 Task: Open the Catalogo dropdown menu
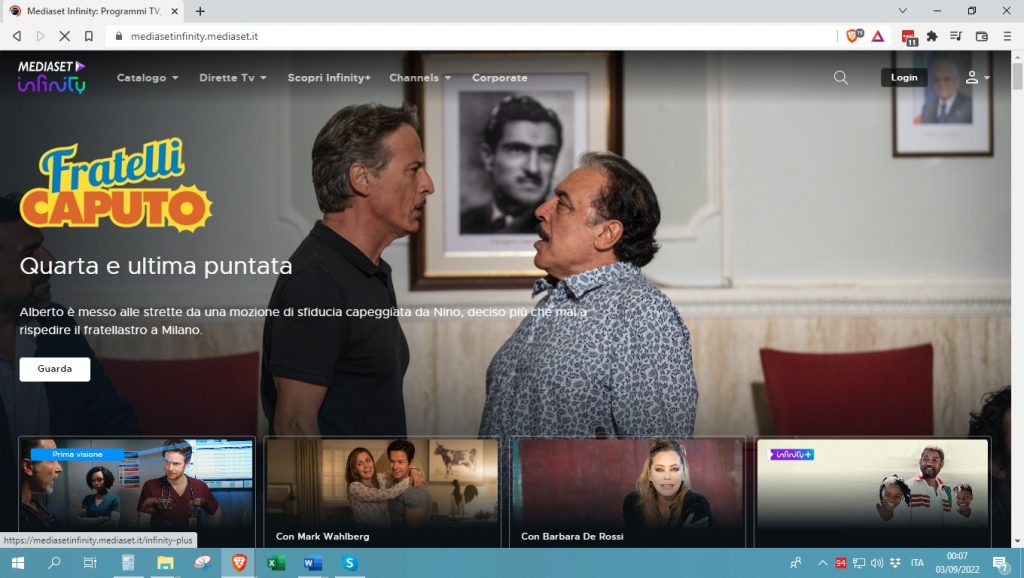point(146,77)
